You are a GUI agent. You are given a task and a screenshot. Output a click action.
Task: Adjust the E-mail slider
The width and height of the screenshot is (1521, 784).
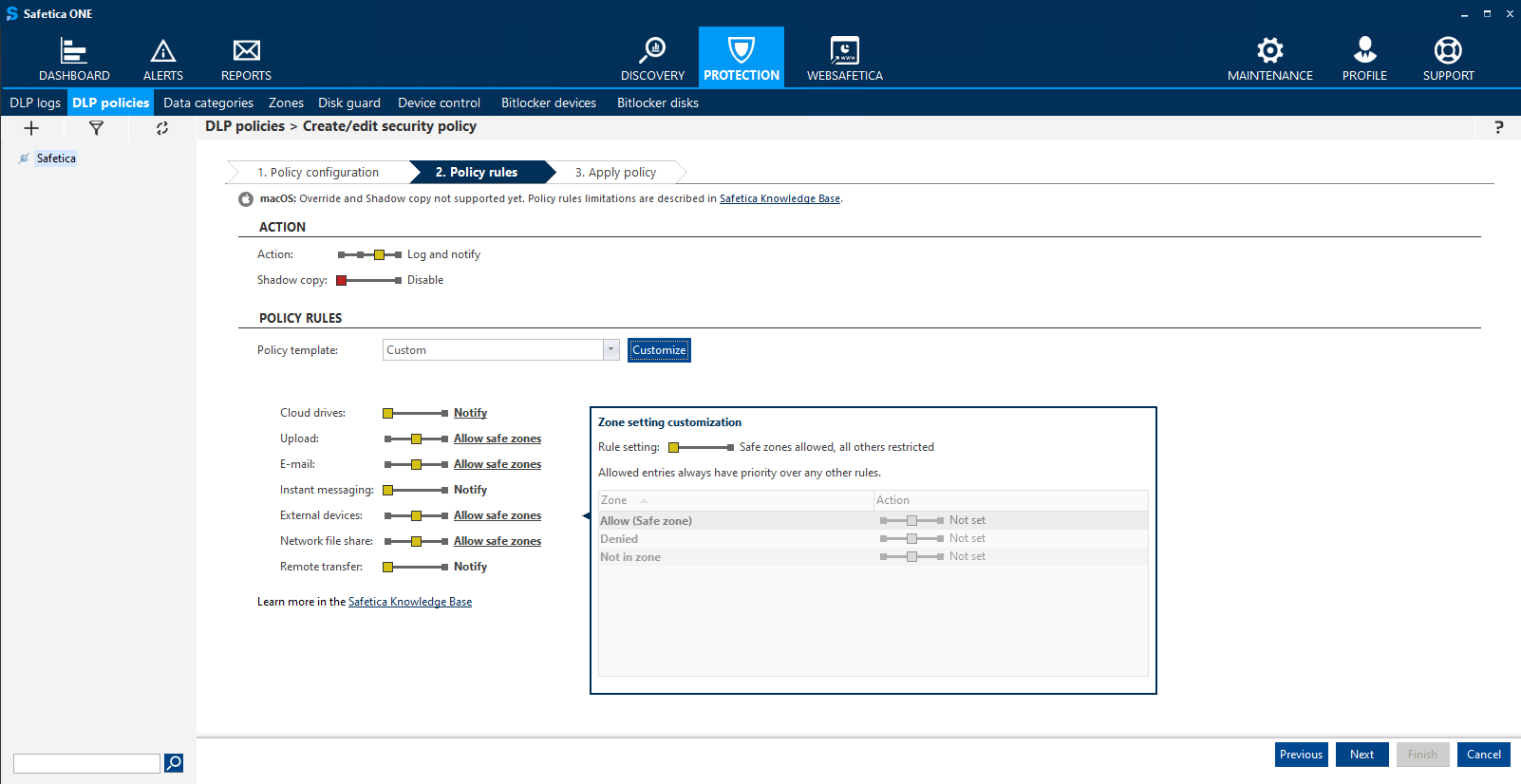click(x=415, y=464)
